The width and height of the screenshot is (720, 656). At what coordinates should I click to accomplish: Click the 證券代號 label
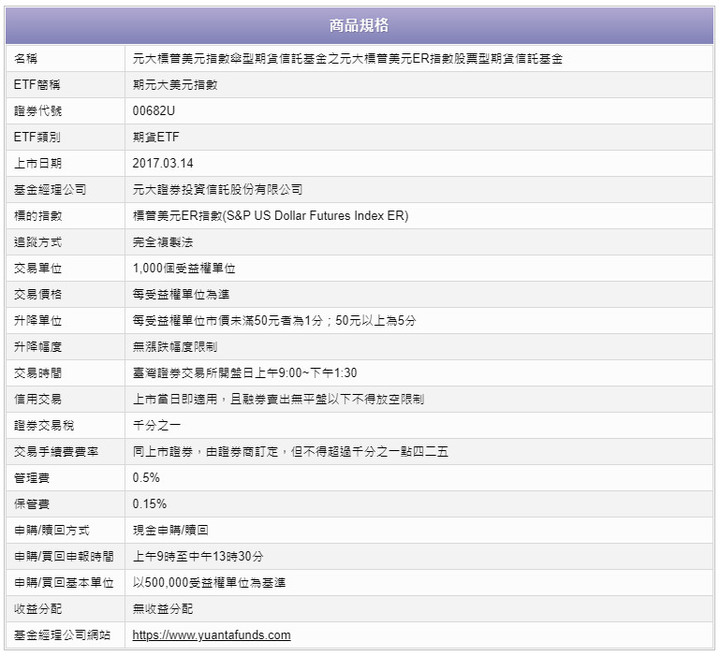click(38, 111)
